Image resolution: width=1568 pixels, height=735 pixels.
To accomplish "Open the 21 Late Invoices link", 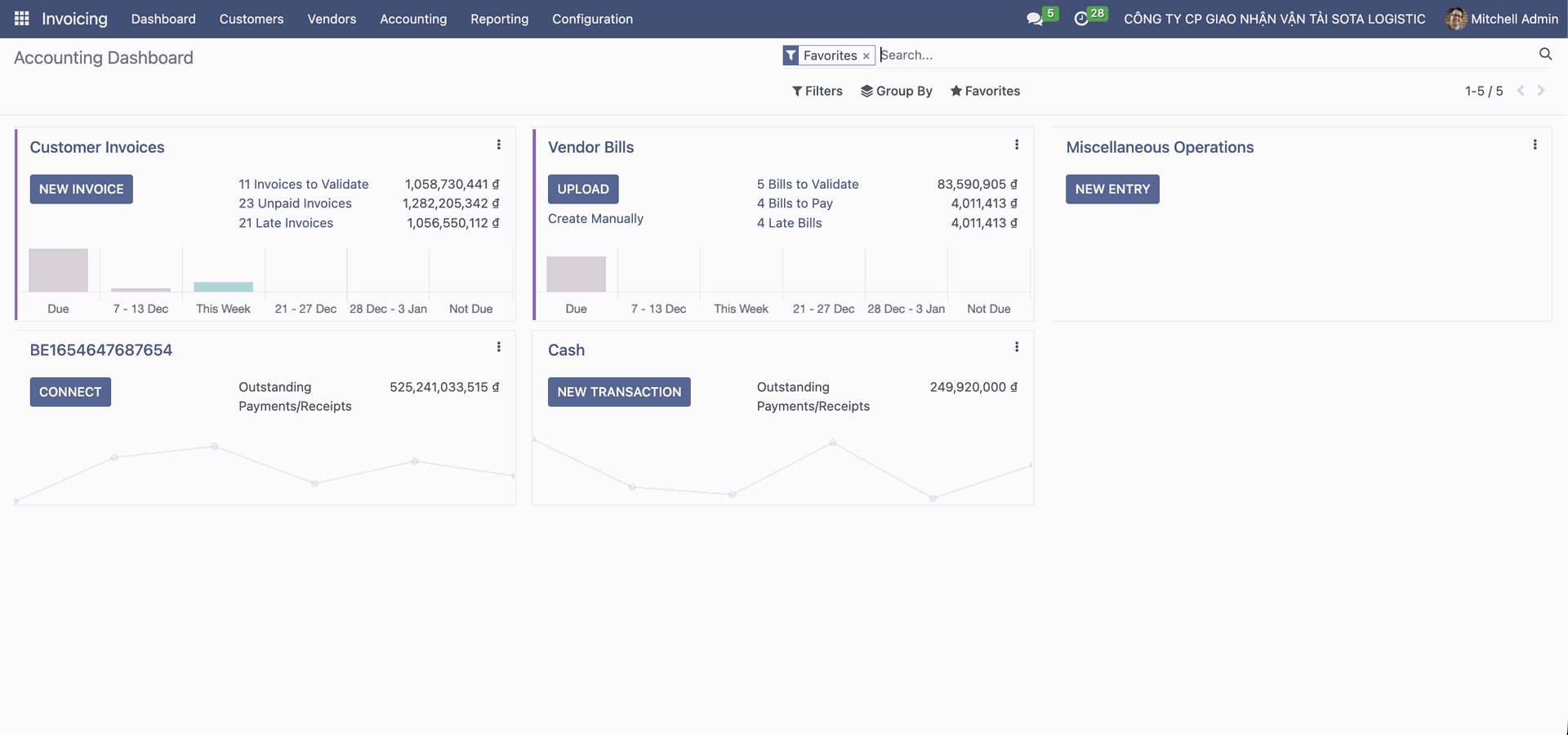I will click(286, 223).
